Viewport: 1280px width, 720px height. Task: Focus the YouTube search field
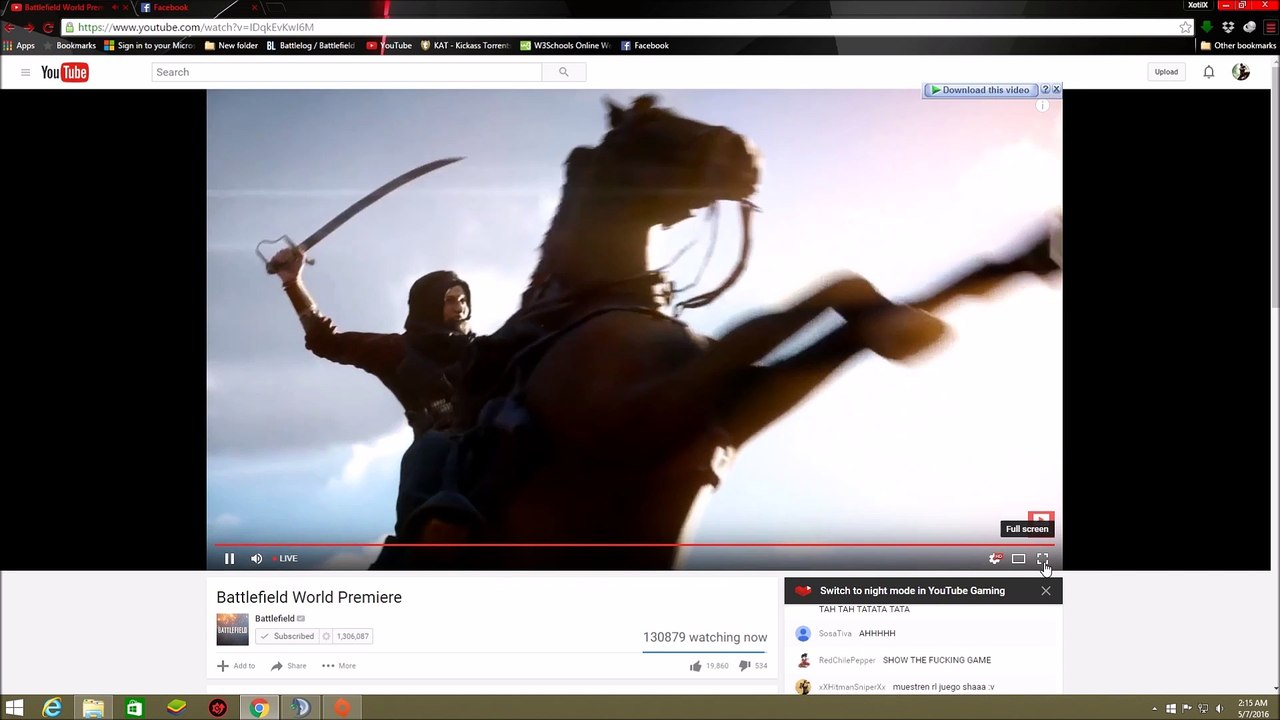346,72
